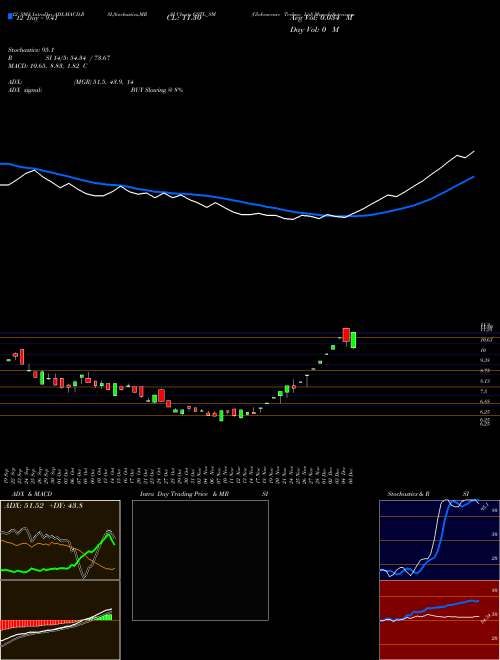Click the 'Stochastics: 93.1' reading
The image size is (500, 660).
pos(29,51)
